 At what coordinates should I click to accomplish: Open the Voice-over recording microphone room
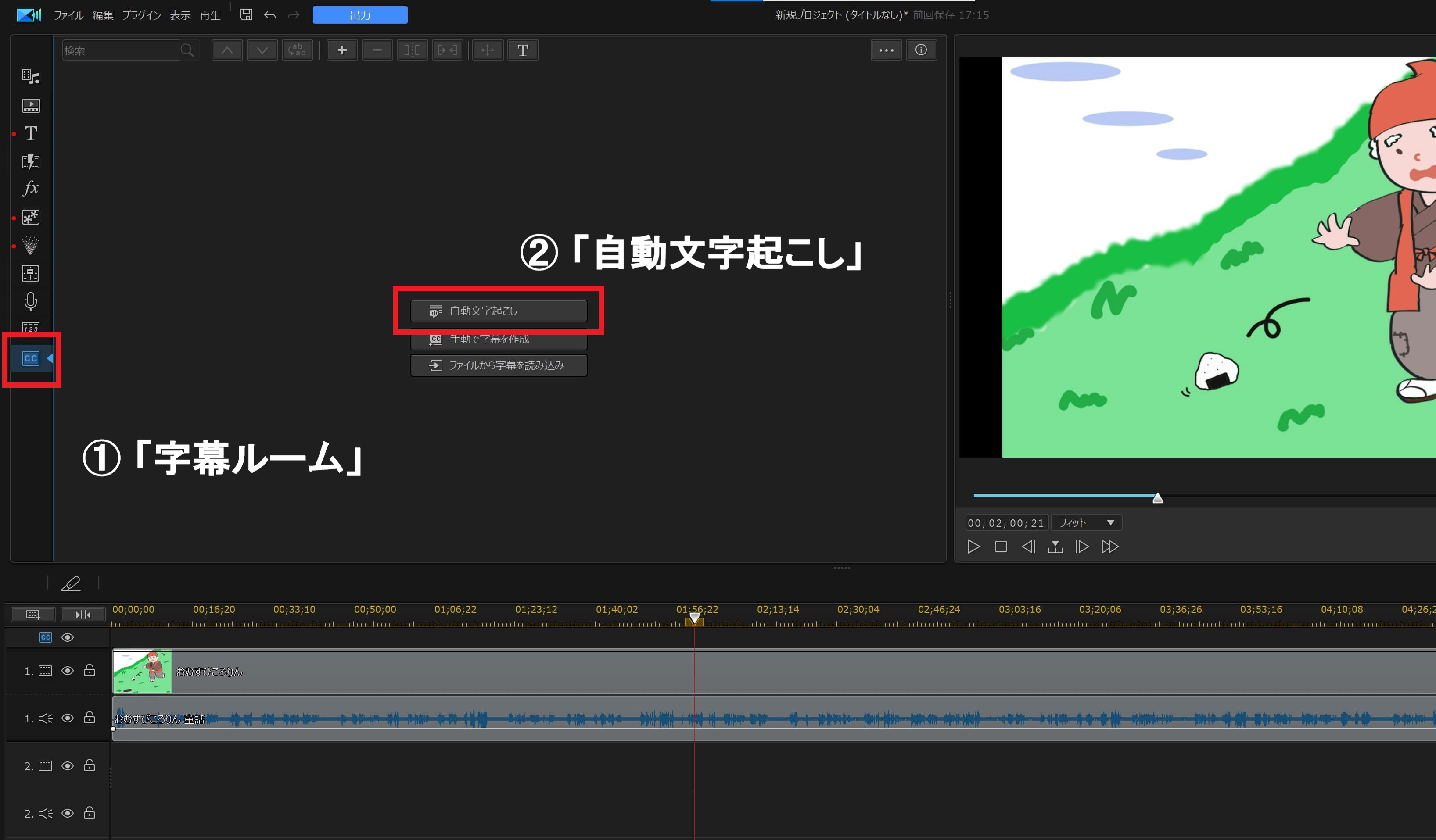pos(31,301)
